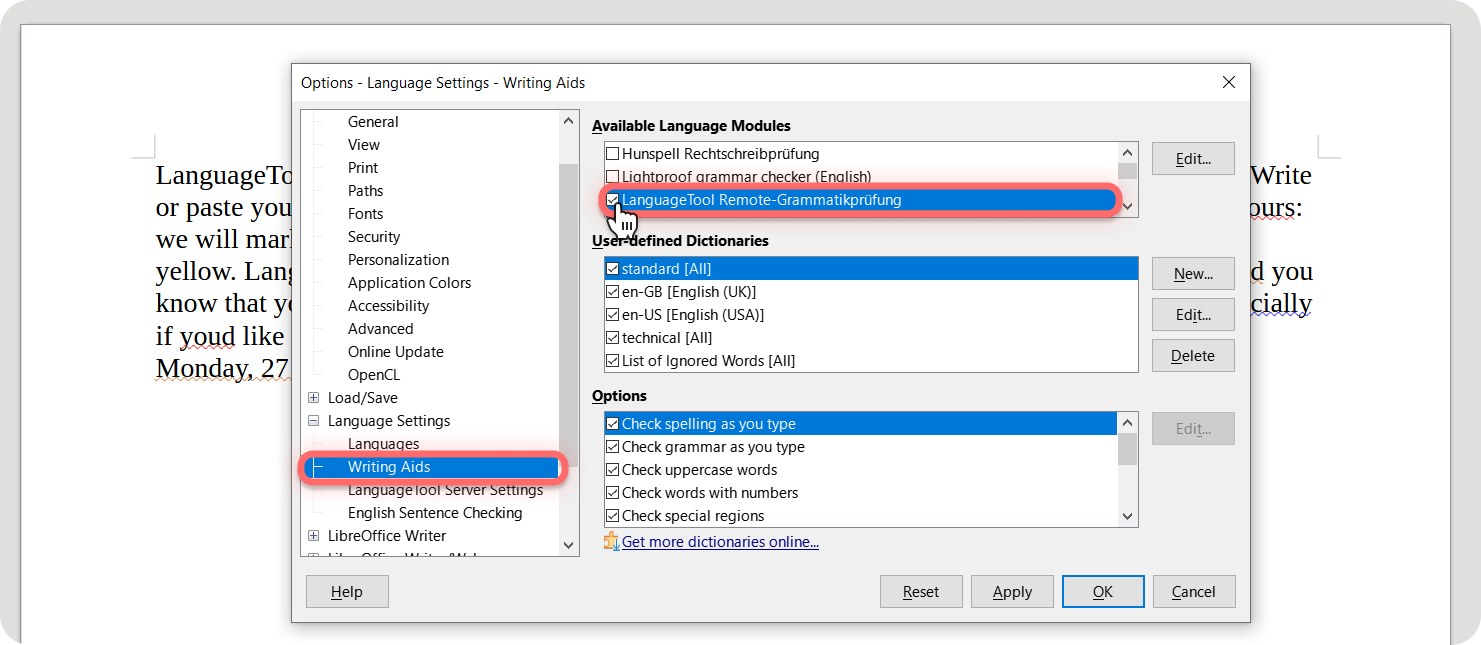This screenshot has width=1481, height=645.
Task: Cancel the Options dialog
Action: coord(1194,592)
